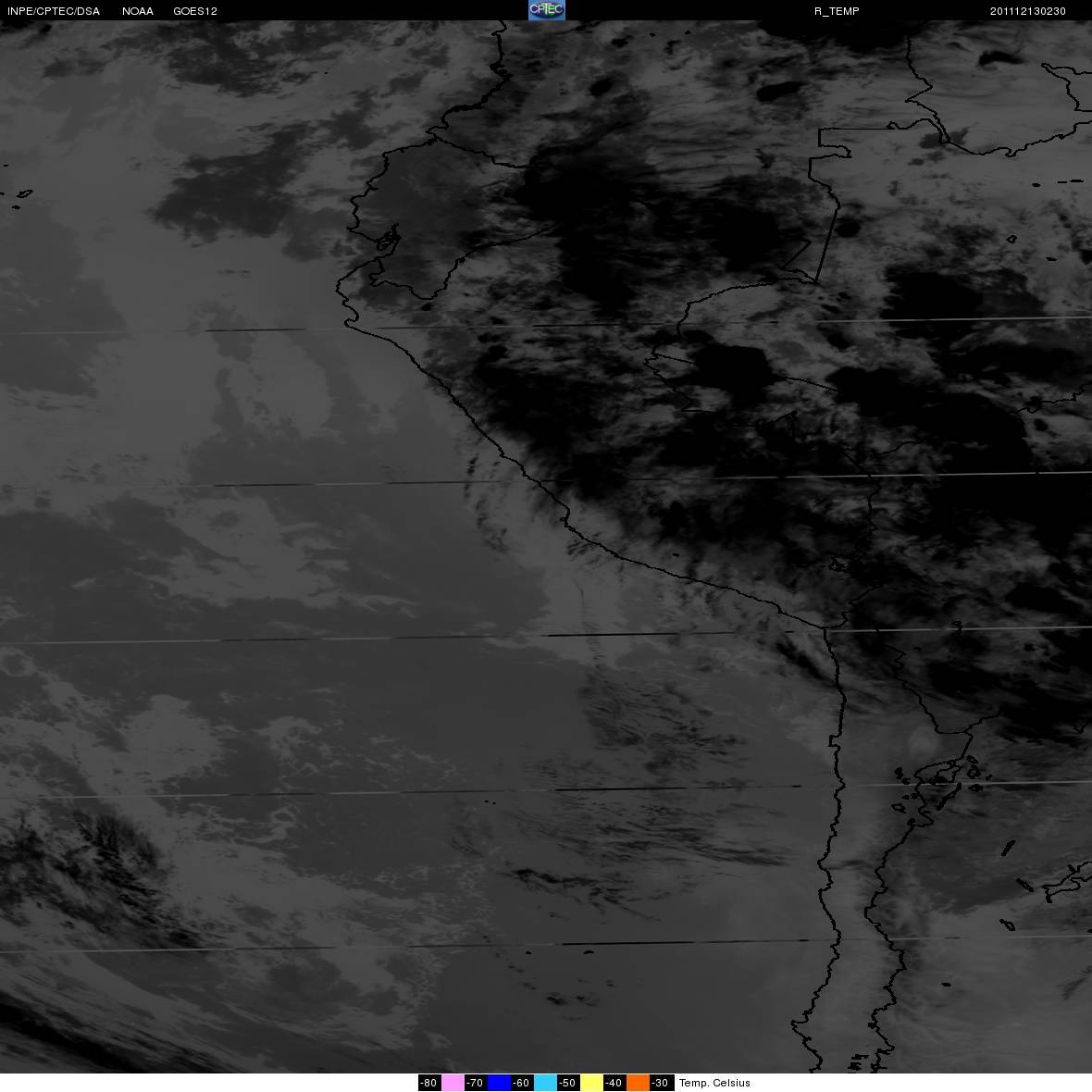Select the orange legend color swatch
1092x1092 pixels.
(x=638, y=1083)
